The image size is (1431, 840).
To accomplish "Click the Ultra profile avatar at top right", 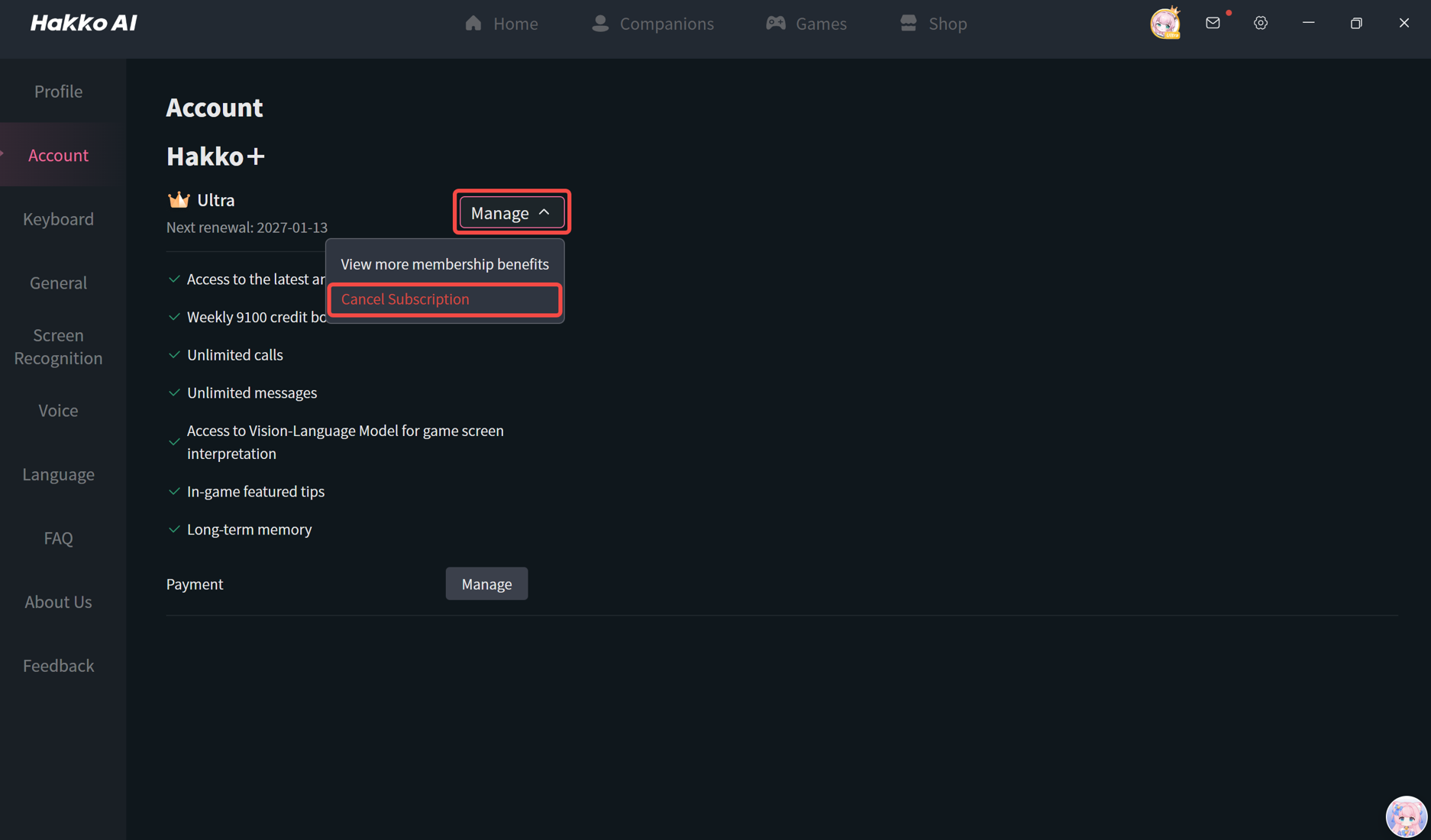I will (1164, 23).
